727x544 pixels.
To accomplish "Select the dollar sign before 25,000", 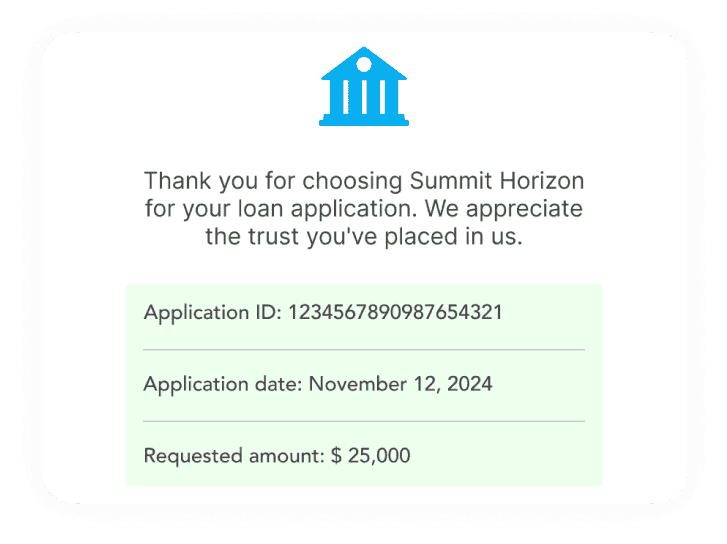I will point(336,455).
